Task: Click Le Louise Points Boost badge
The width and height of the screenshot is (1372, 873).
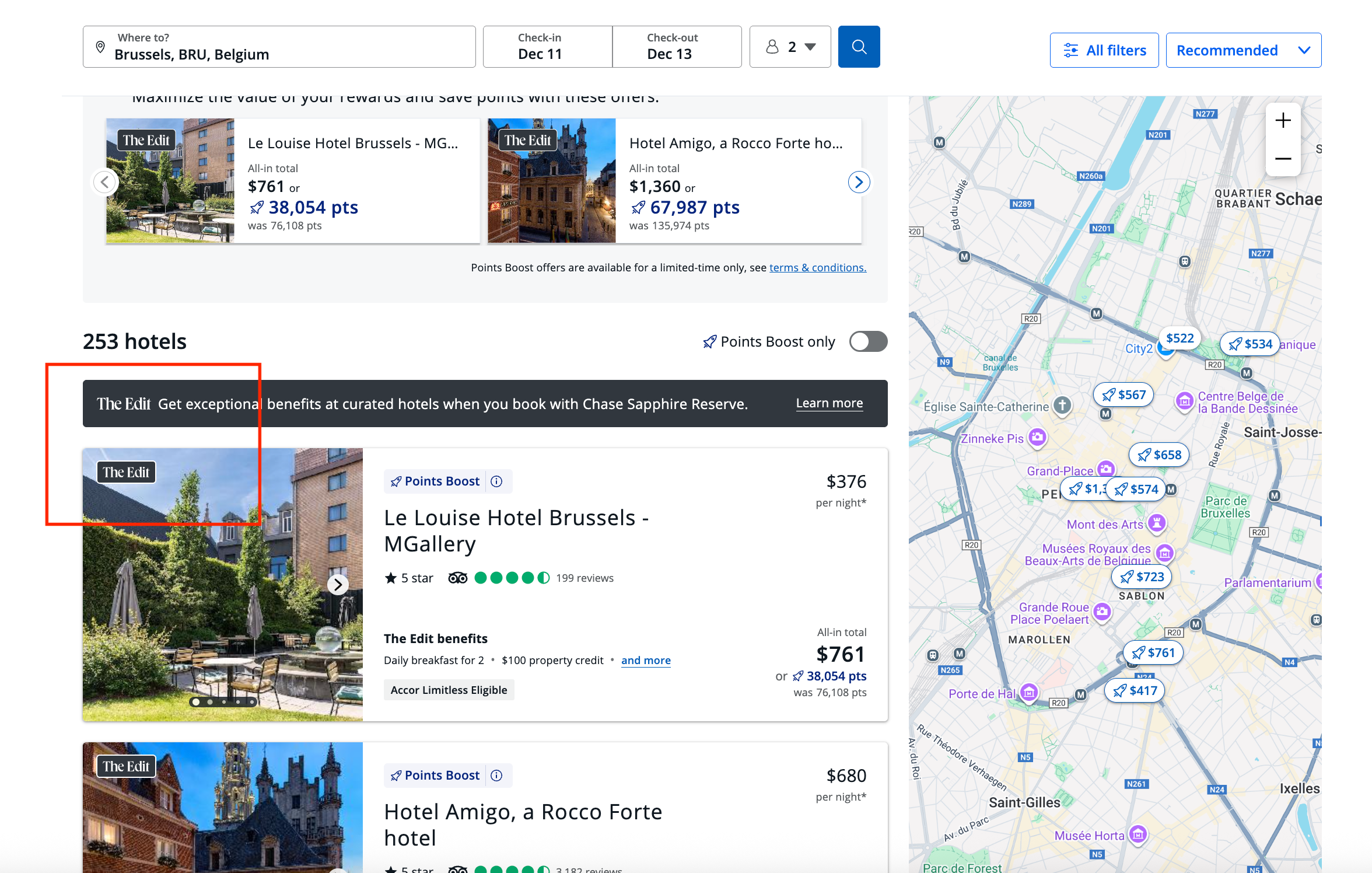Action: (435, 481)
